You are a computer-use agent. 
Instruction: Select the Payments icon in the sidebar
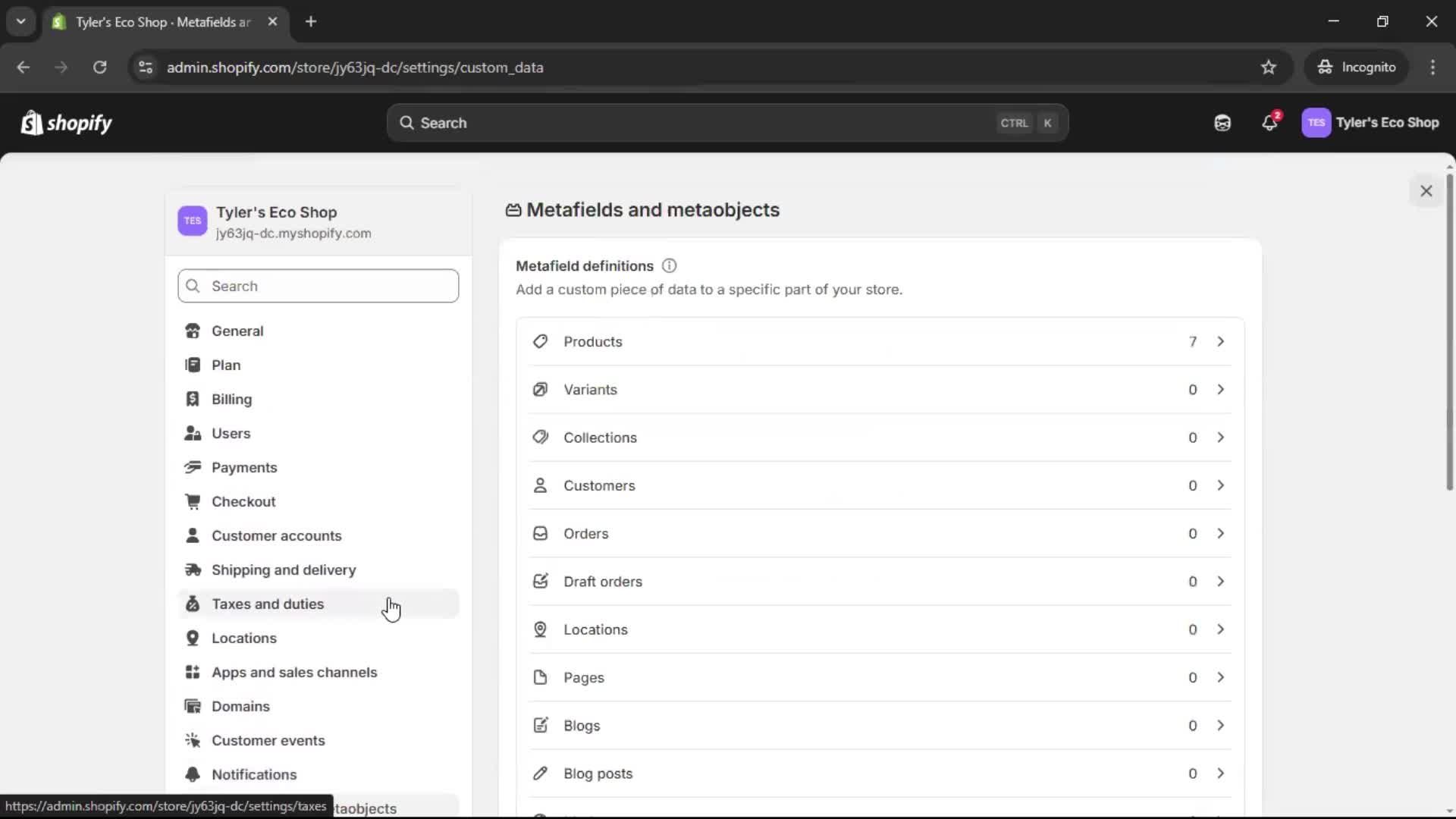point(193,467)
